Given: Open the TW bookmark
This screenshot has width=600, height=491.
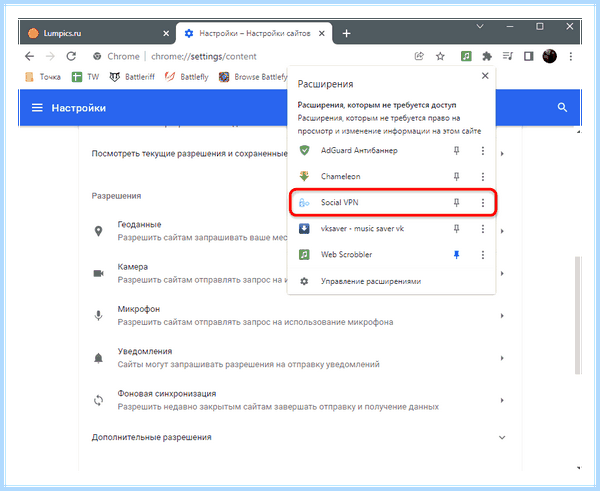Looking at the screenshot, I should (x=85, y=77).
